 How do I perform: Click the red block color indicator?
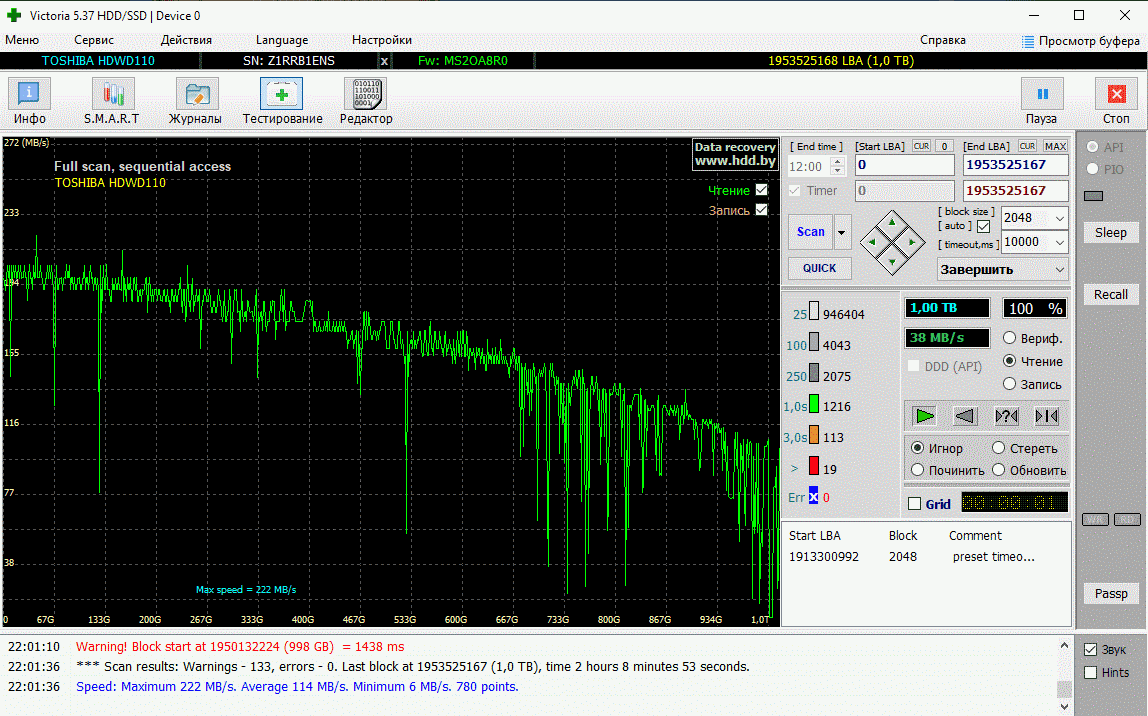click(814, 467)
